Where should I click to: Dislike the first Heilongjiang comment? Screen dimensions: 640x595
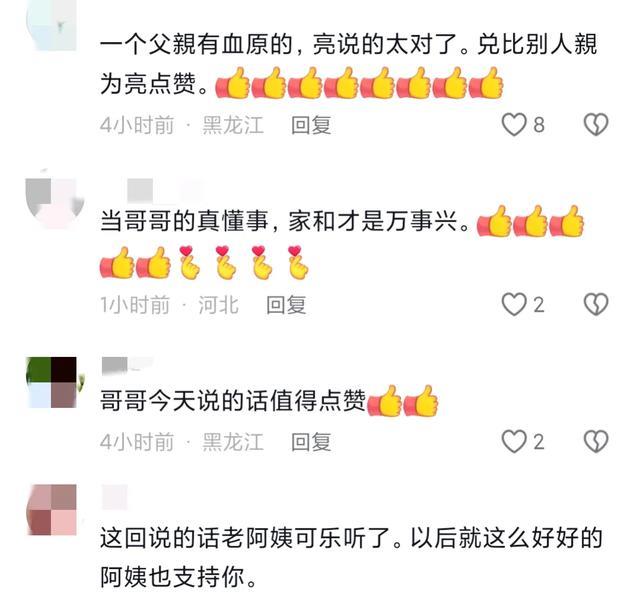596,124
